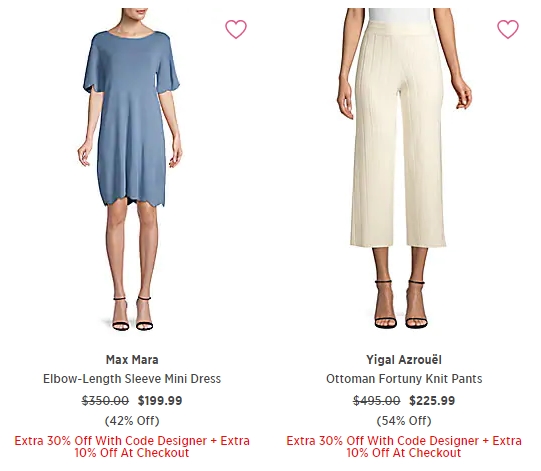Open the pants' Extra 30% Off promo text
541x471 pixels.
tap(404, 447)
